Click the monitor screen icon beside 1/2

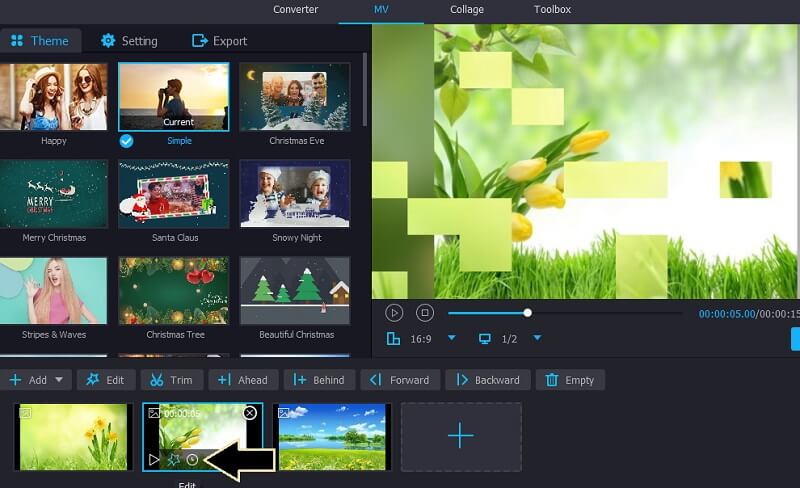tap(485, 339)
